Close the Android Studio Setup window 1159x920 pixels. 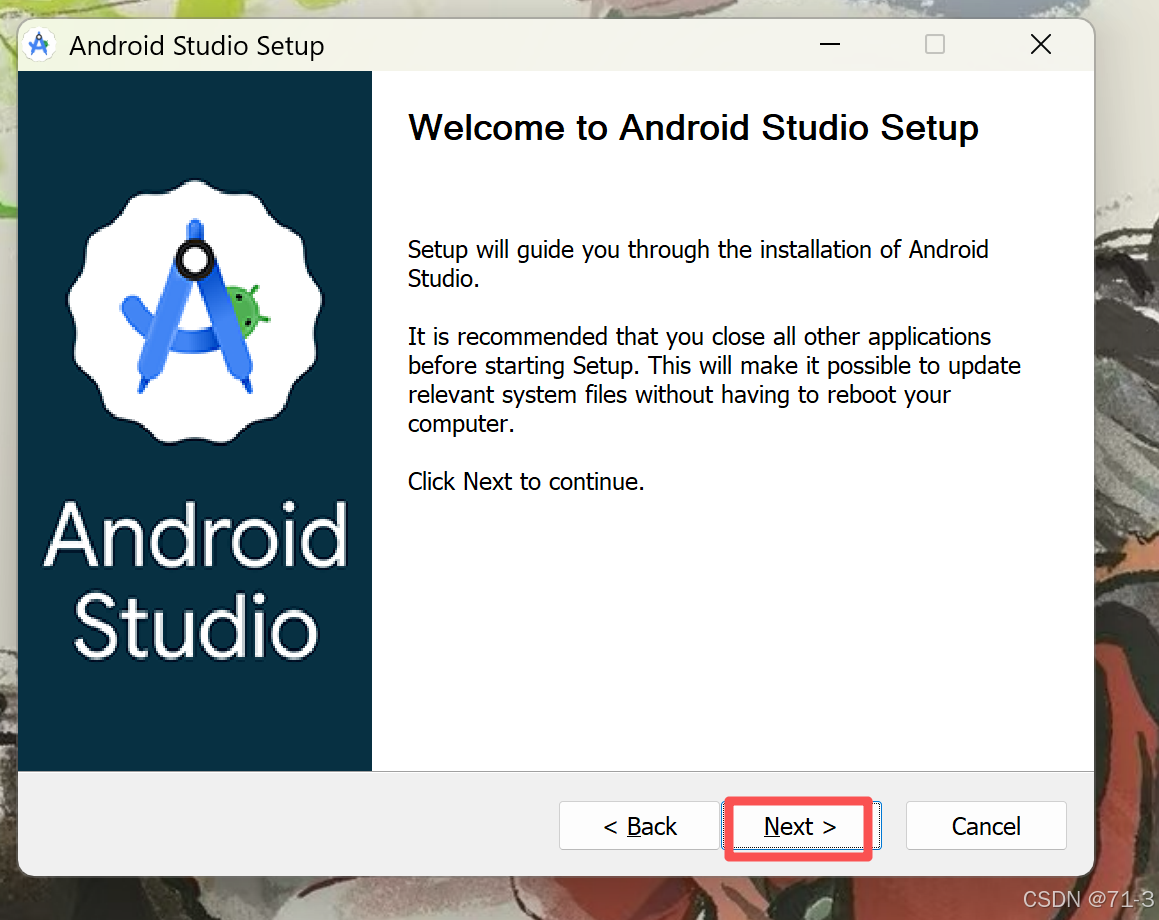1041,44
